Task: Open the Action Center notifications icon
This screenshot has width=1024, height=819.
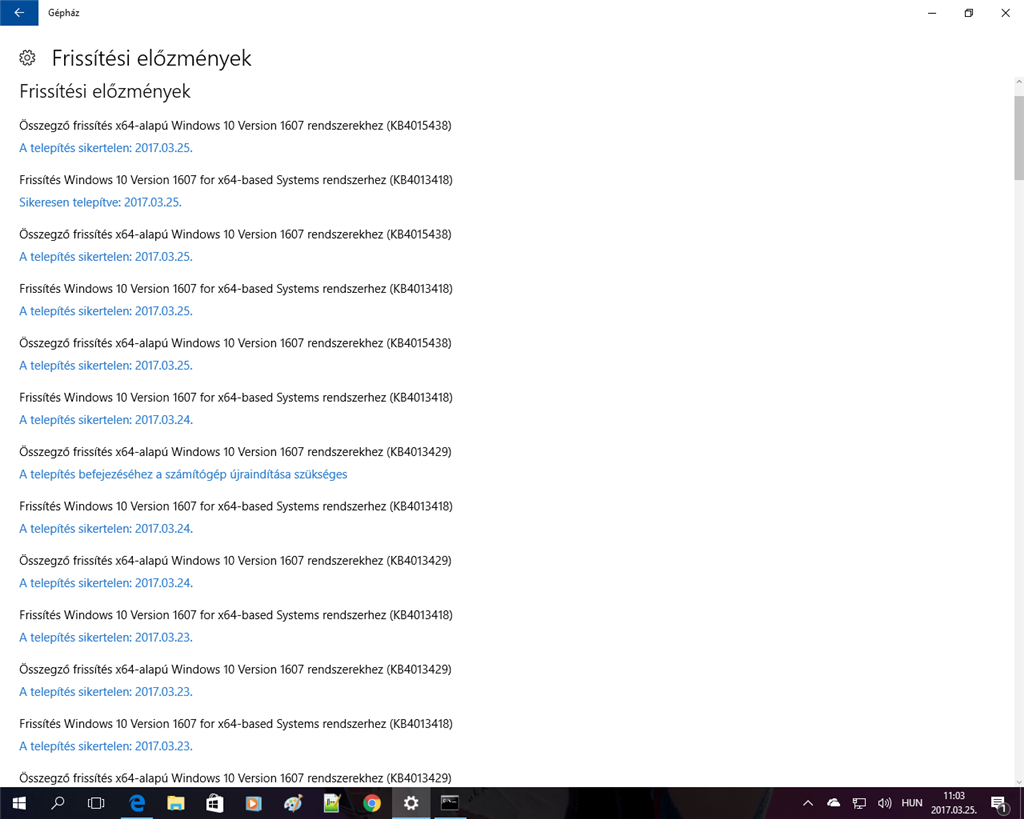Action: coord(999,803)
